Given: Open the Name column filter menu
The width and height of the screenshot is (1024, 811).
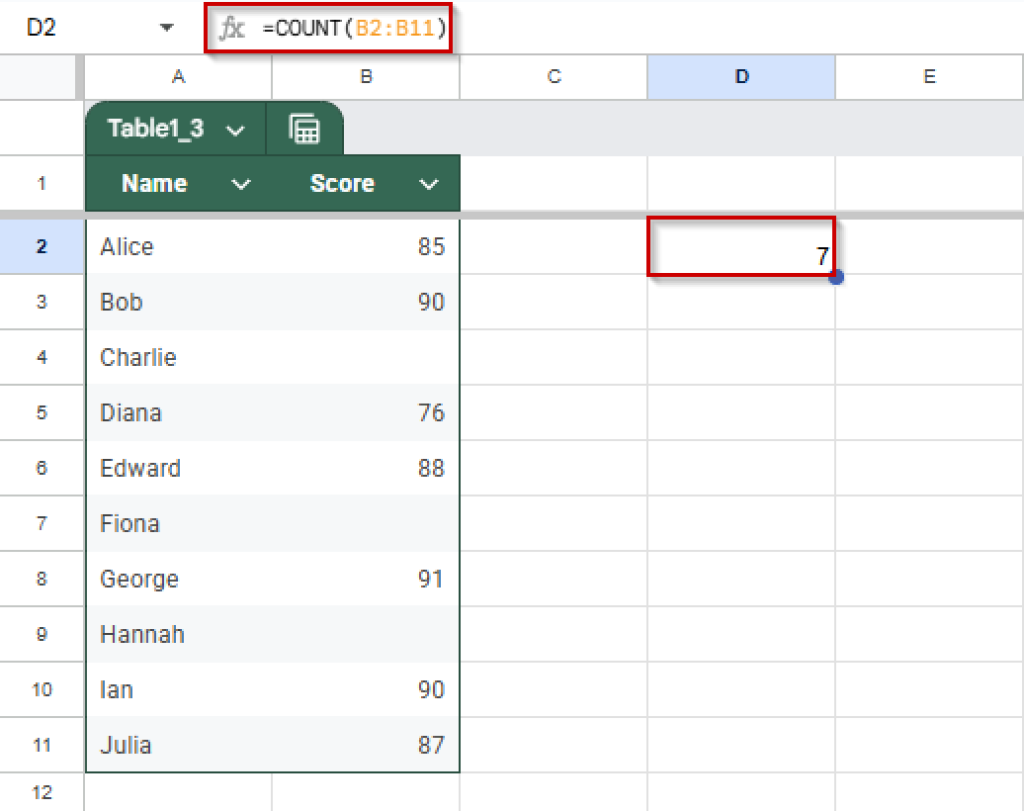Looking at the screenshot, I should click(x=239, y=183).
